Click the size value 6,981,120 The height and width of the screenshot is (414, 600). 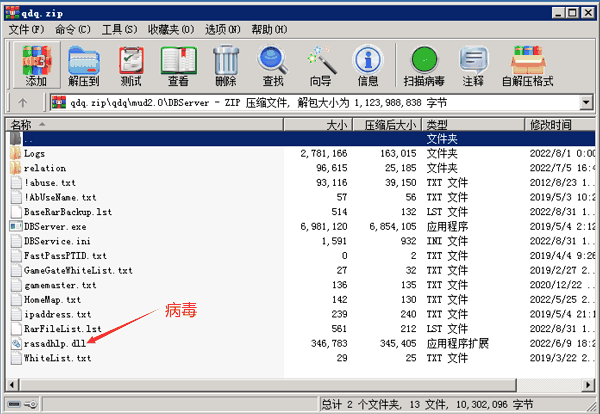(324, 227)
